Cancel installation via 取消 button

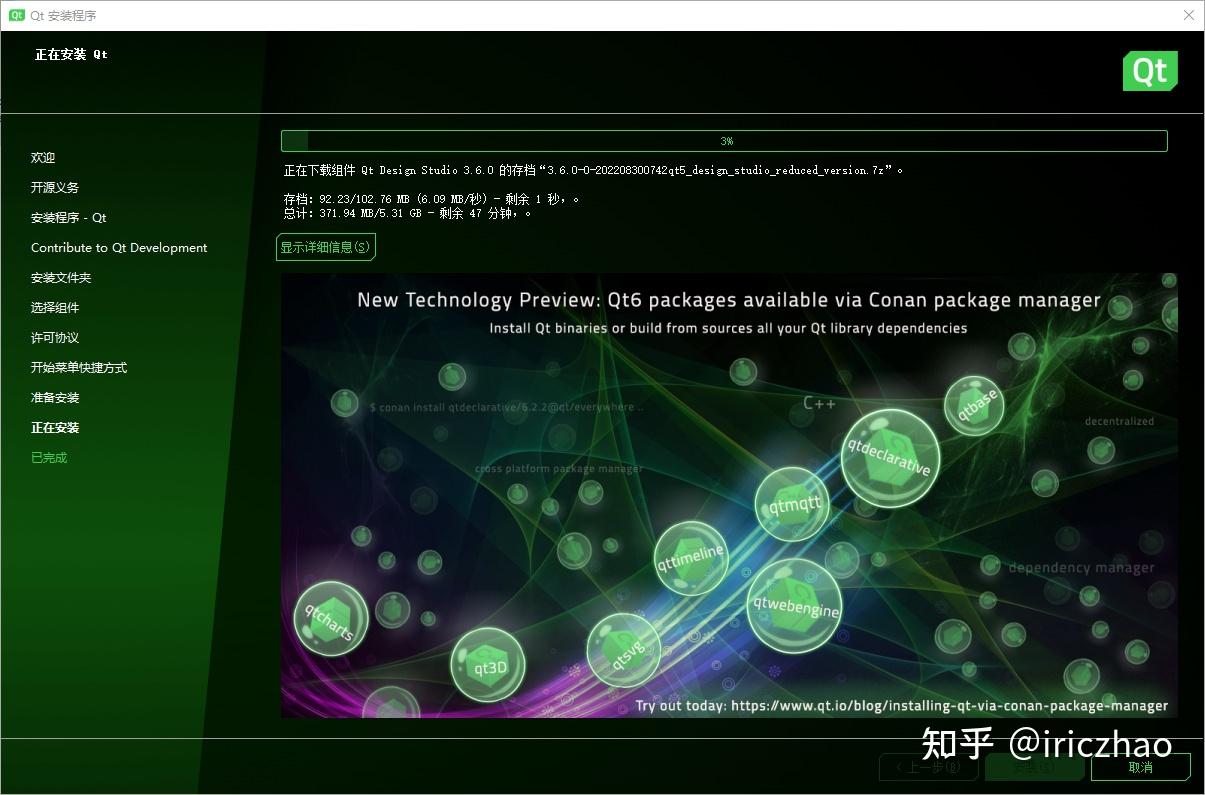point(1139,767)
